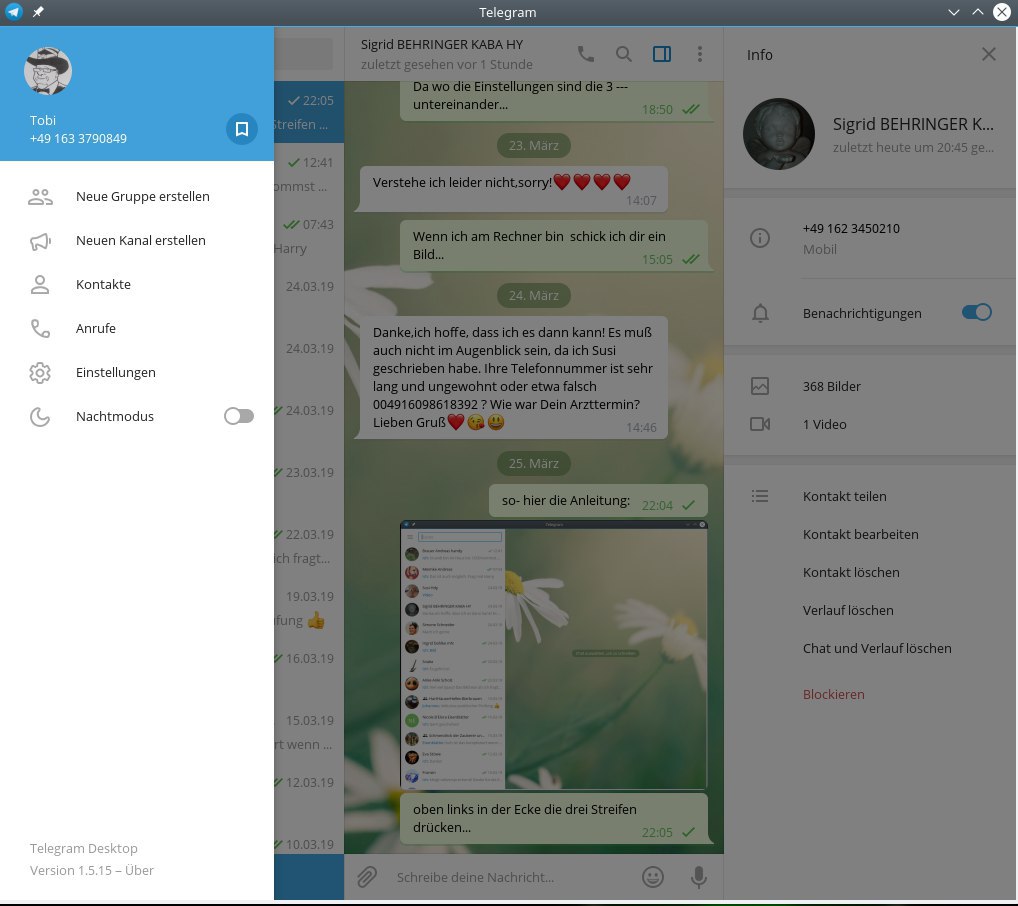Open the screenshot image in chat
The width and height of the screenshot is (1018, 906).
553,654
